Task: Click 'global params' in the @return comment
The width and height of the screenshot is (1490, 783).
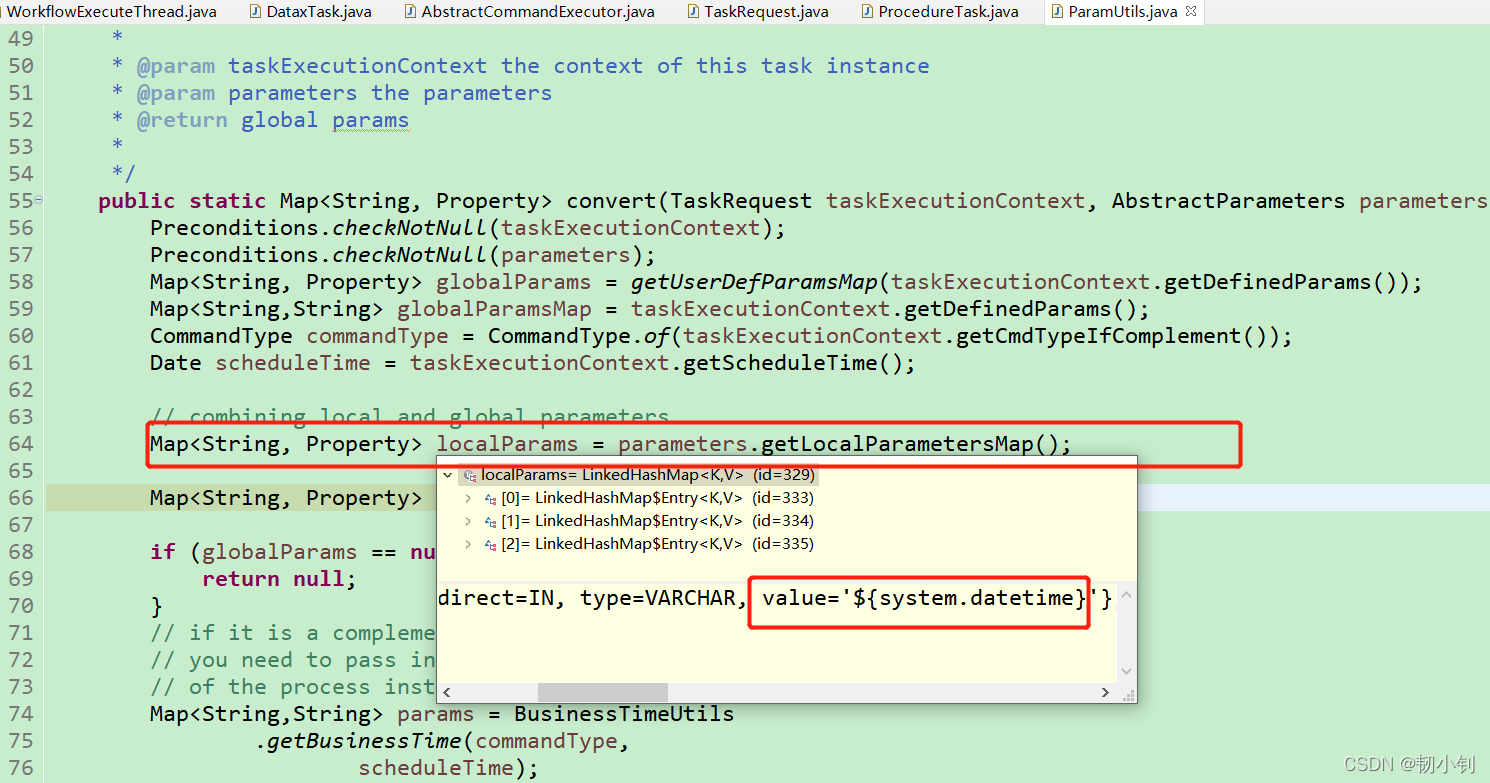Action: tap(325, 120)
